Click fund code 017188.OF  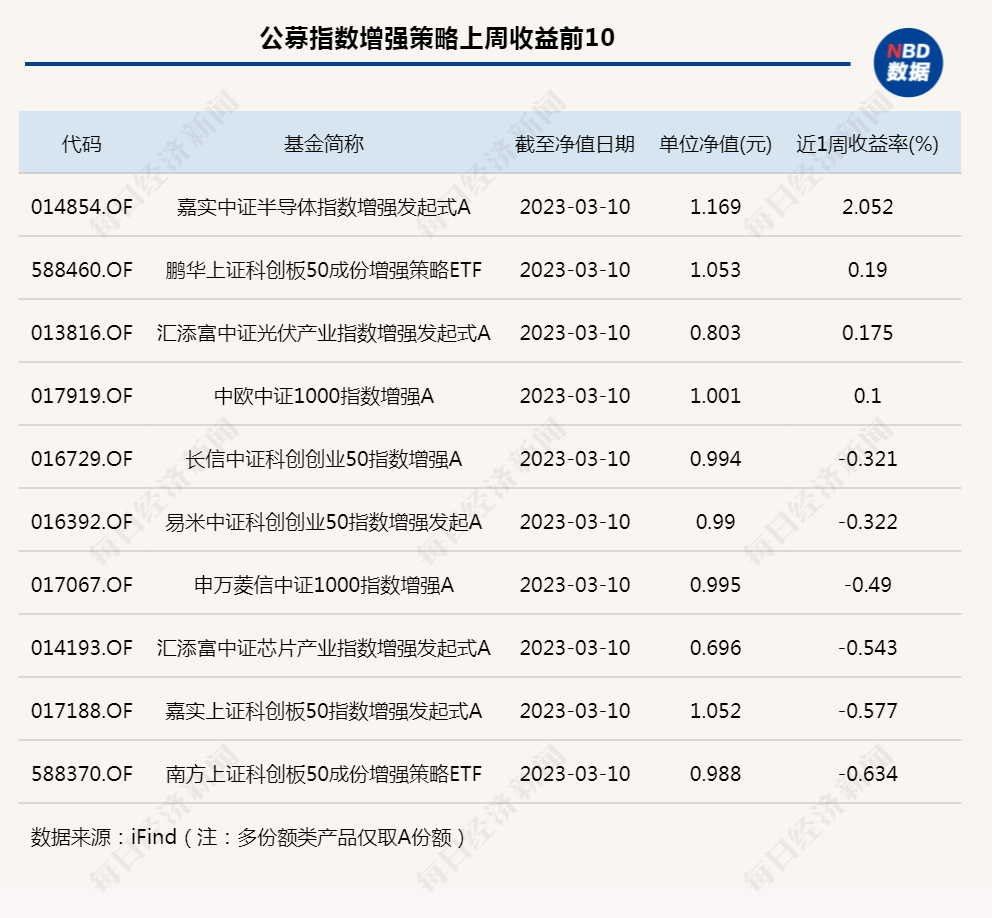click(81, 711)
